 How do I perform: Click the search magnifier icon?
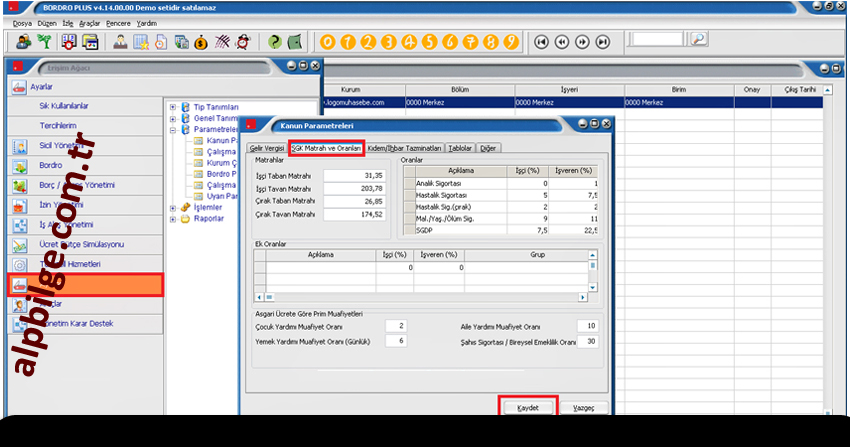point(699,40)
